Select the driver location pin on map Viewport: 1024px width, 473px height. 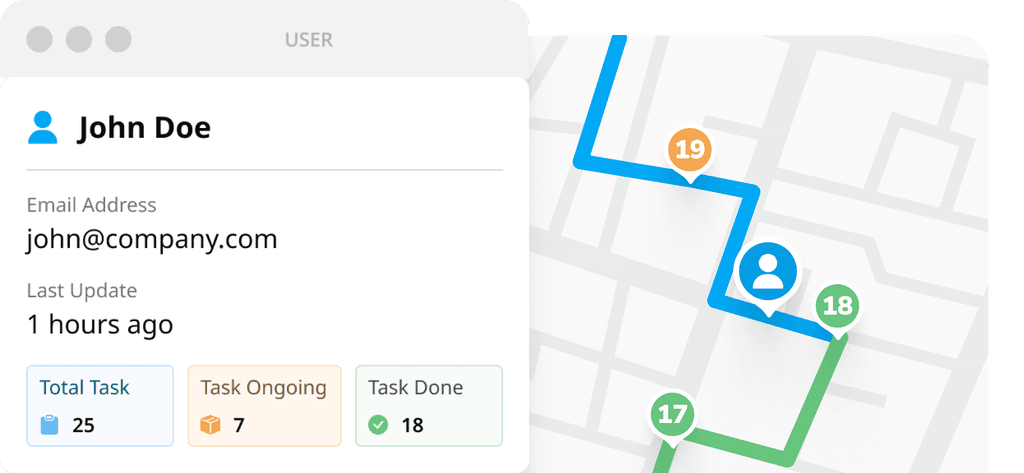tap(768, 271)
